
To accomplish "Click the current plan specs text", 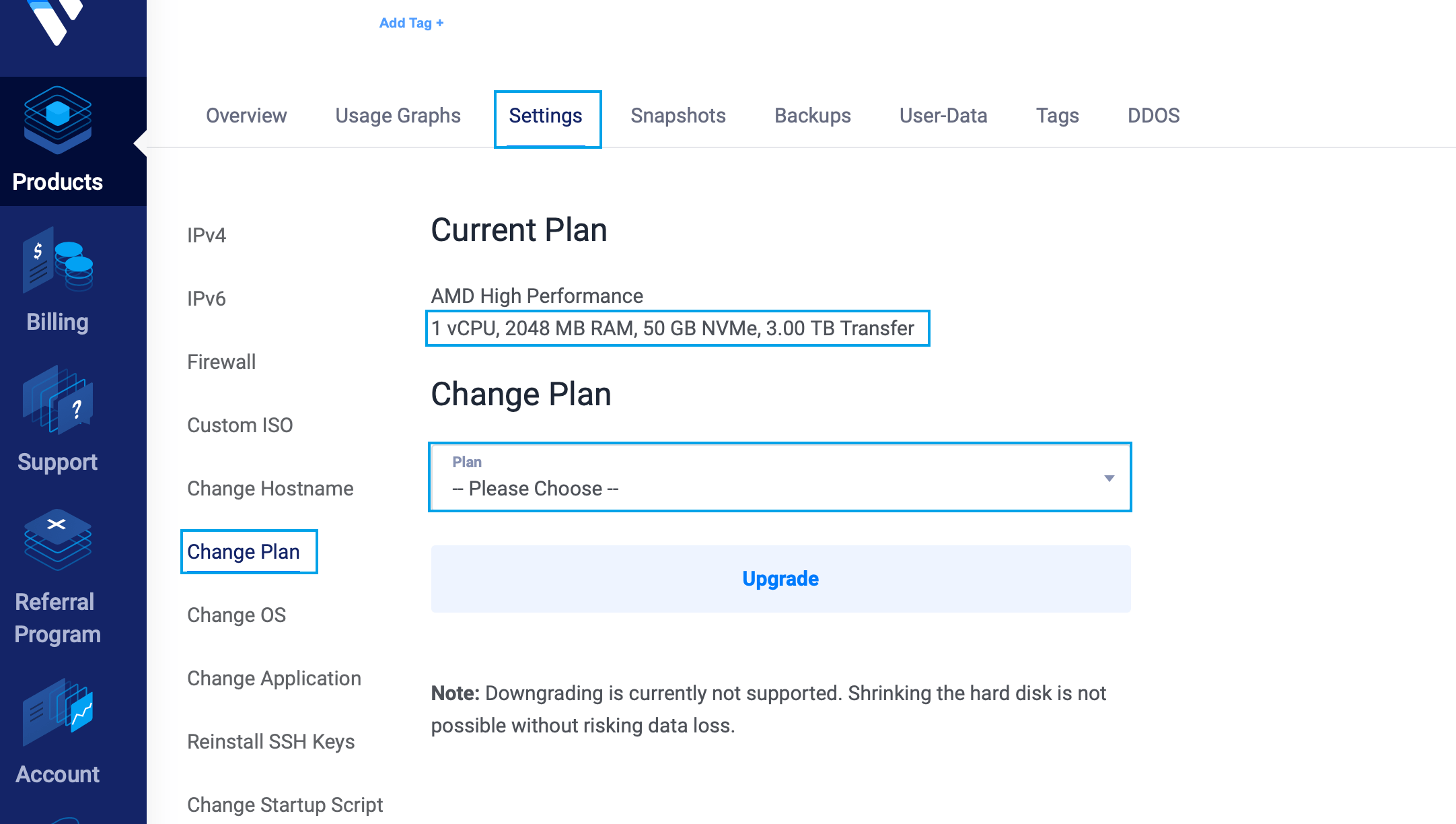I will (x=672, y=329).
